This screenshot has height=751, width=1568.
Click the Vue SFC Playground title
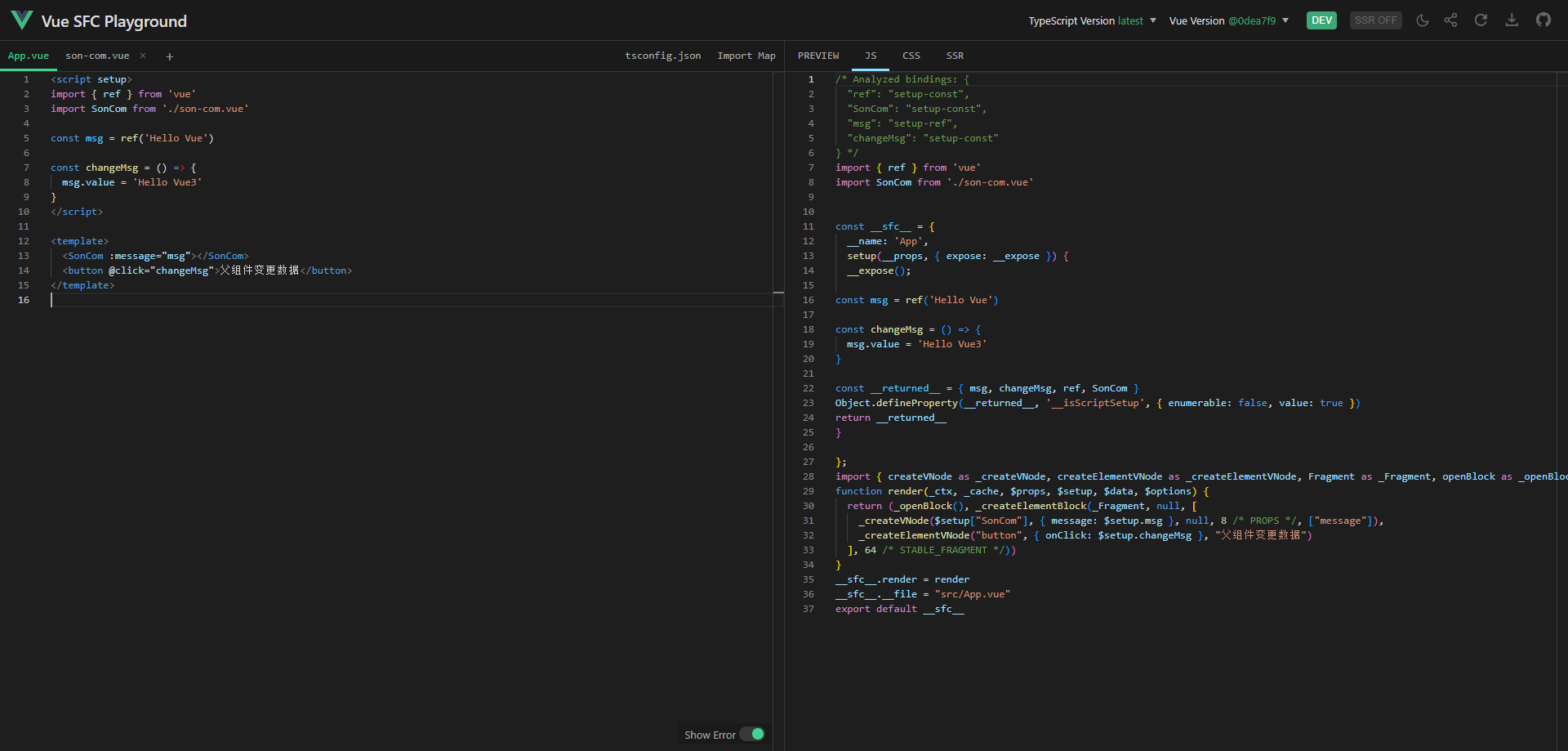click(114, 21)
